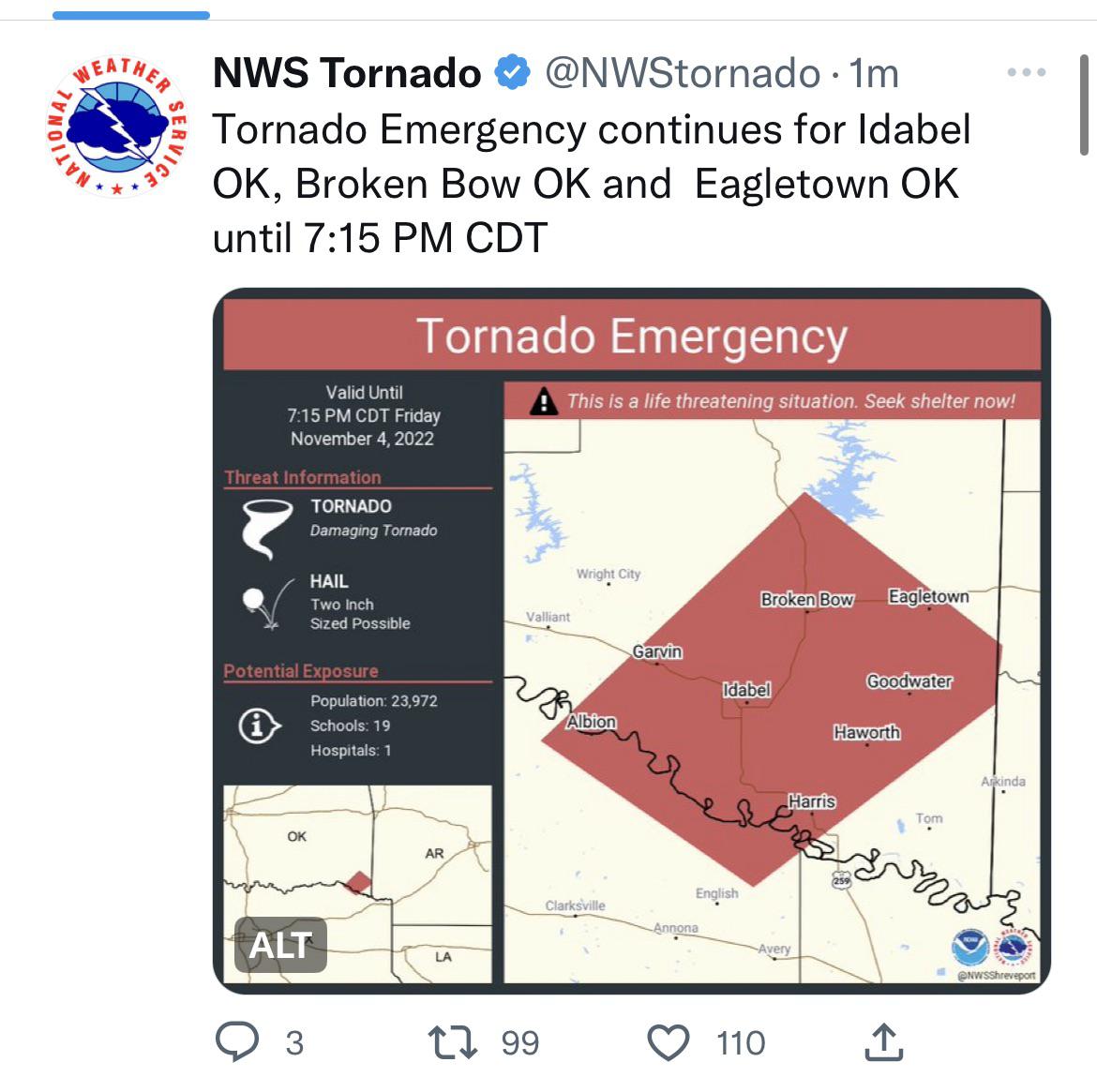
Task: Click the blue active tab indicator
Action: tap(131, 15)
